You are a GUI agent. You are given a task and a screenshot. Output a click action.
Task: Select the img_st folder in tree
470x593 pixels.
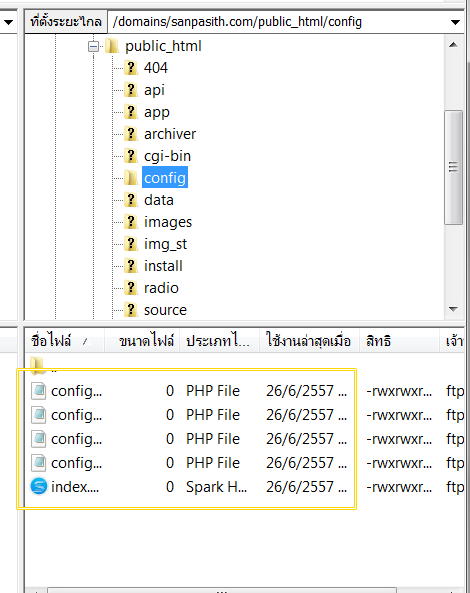tap(165, 244)
